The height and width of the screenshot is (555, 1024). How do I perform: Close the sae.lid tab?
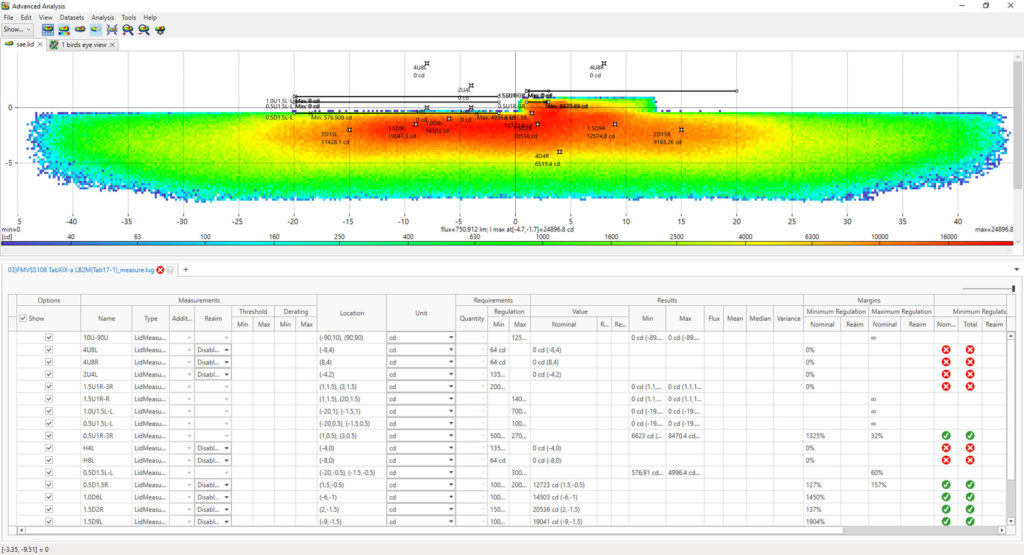click(x=40, y=44)
